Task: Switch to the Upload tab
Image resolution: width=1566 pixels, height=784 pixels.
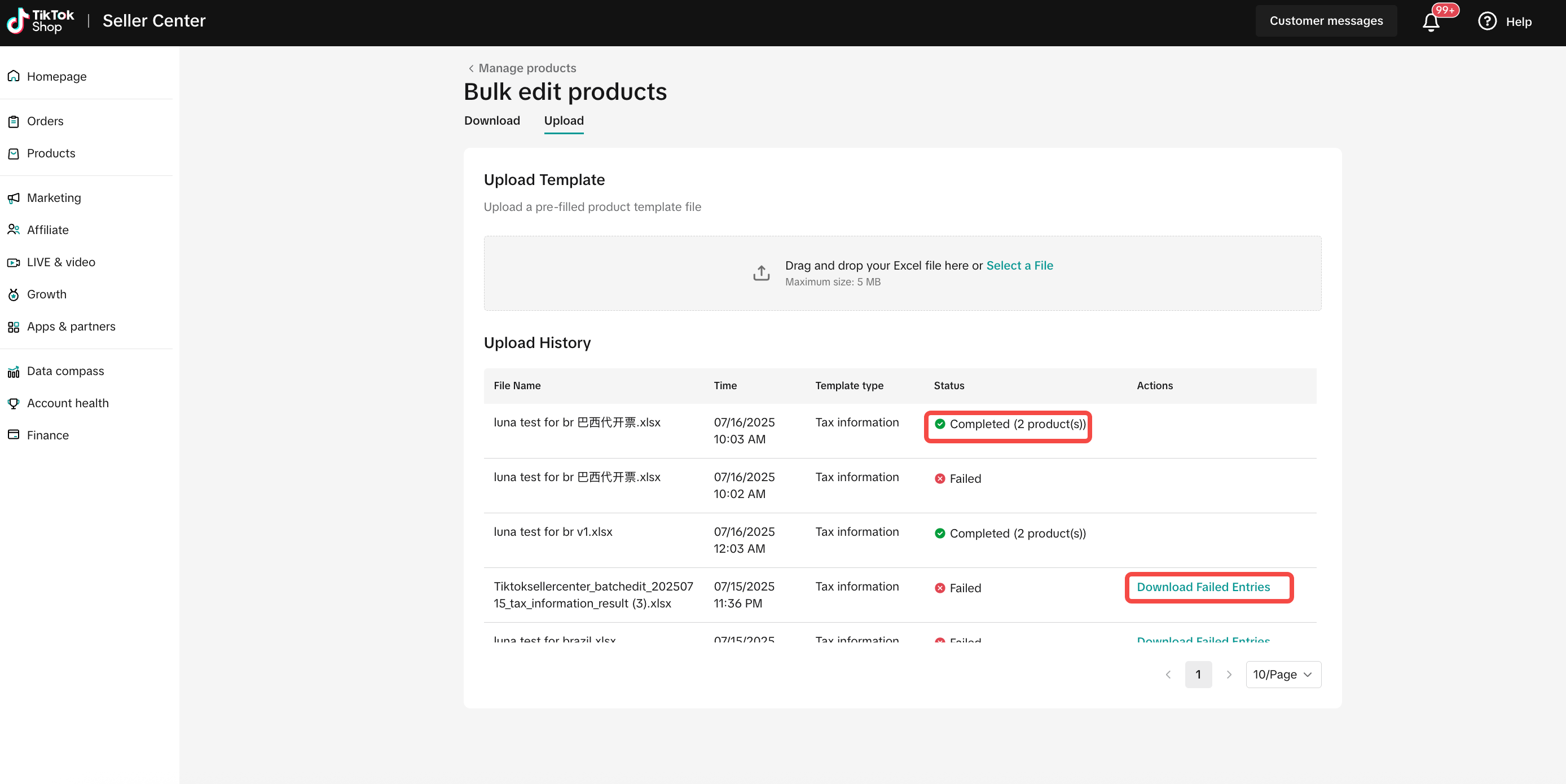Action: pyautogui.click(x=564, y=120)
